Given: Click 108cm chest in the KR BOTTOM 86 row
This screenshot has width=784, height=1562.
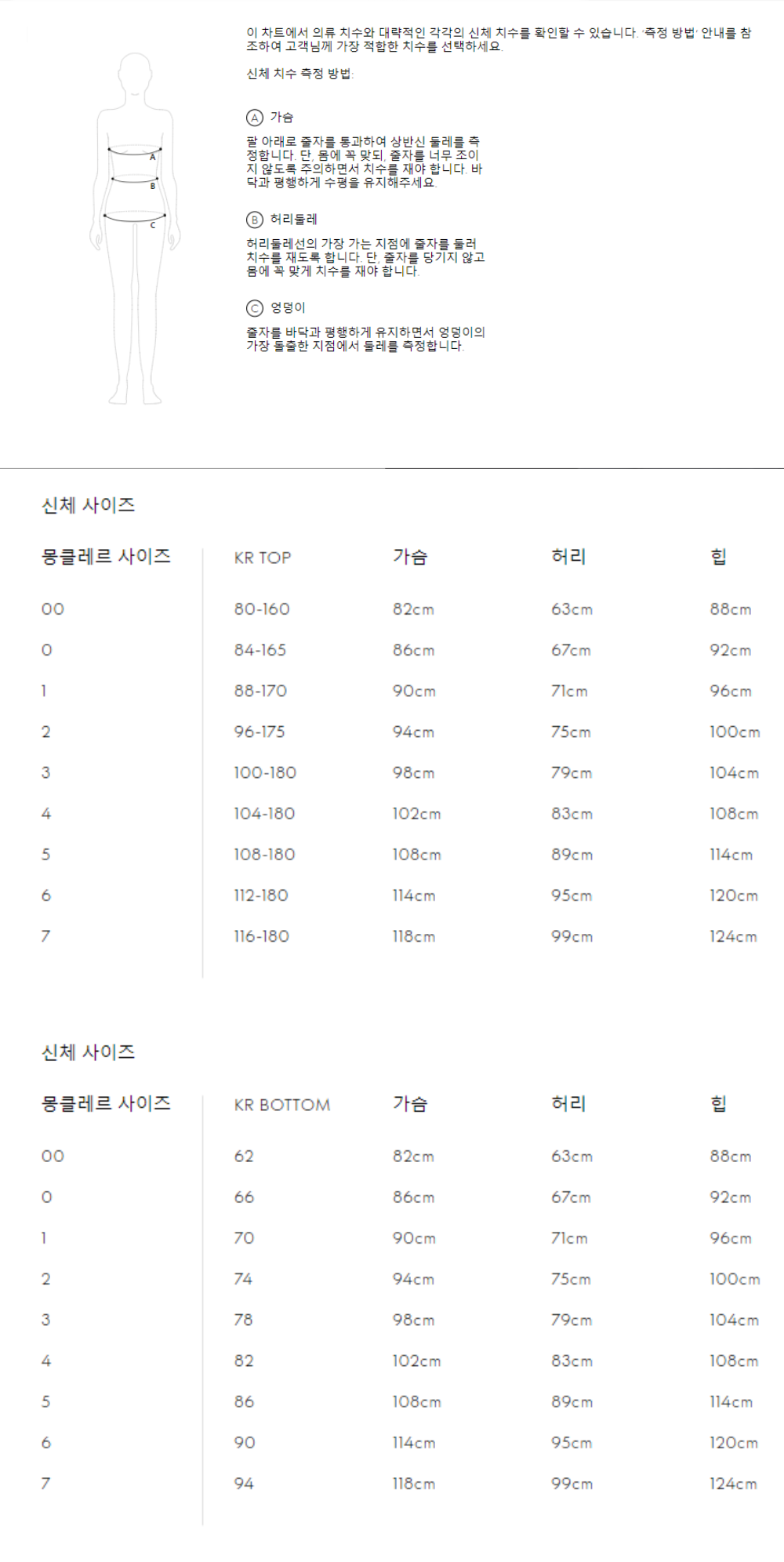Looking at the screenshot, I should tap(416, 1400).
